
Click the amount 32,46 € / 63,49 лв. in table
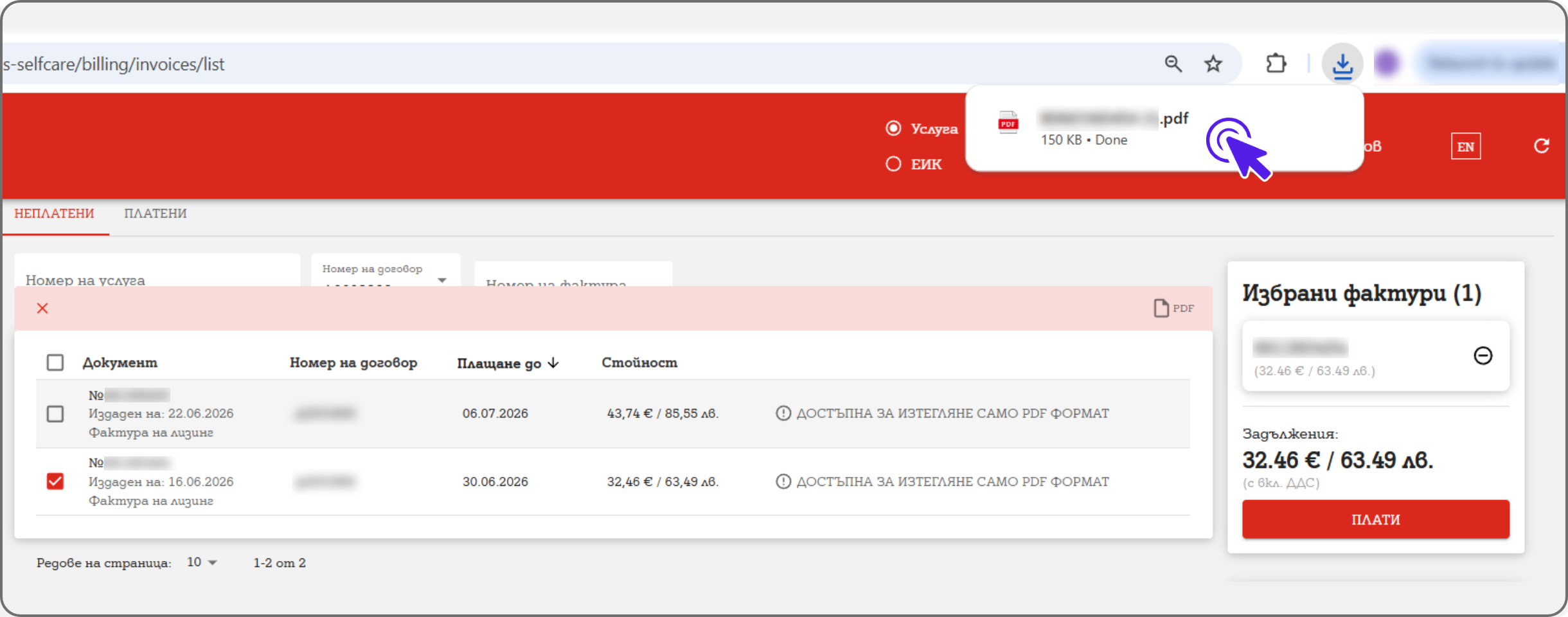coord(663,481)
